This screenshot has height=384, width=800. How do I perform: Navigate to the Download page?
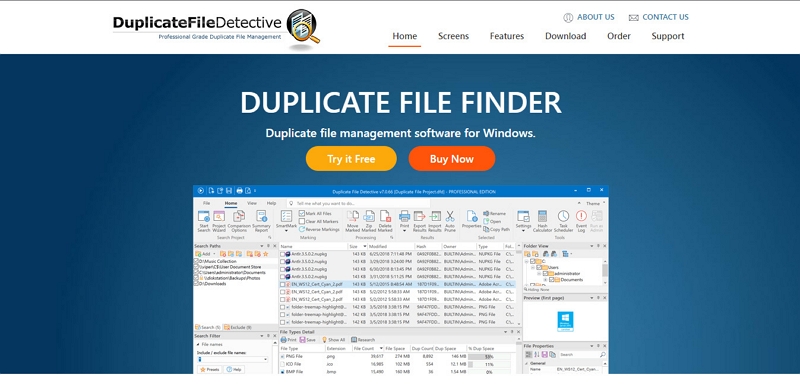[x=565, y=36]
